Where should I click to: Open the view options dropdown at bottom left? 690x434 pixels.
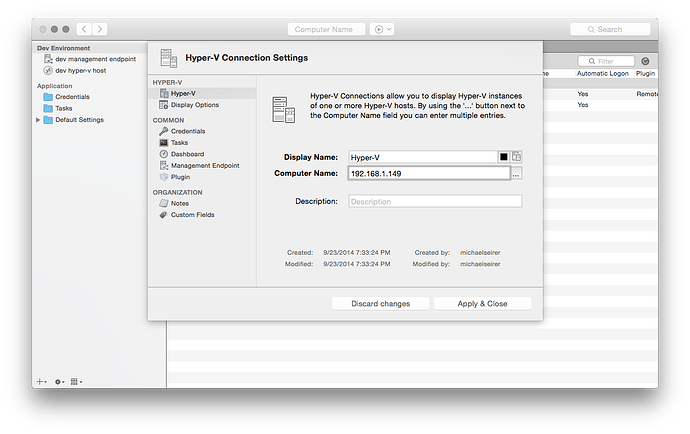point(77,381)
